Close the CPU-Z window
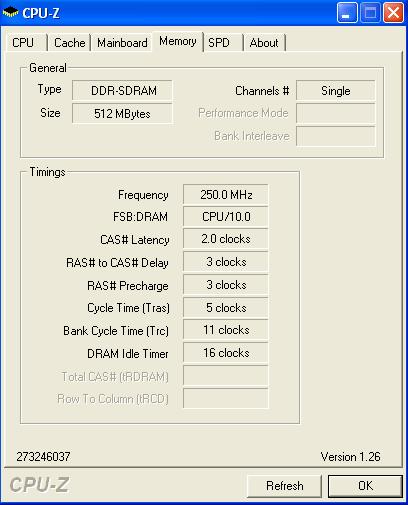Screen dimensions: 408x505 (x=393, y=13)
